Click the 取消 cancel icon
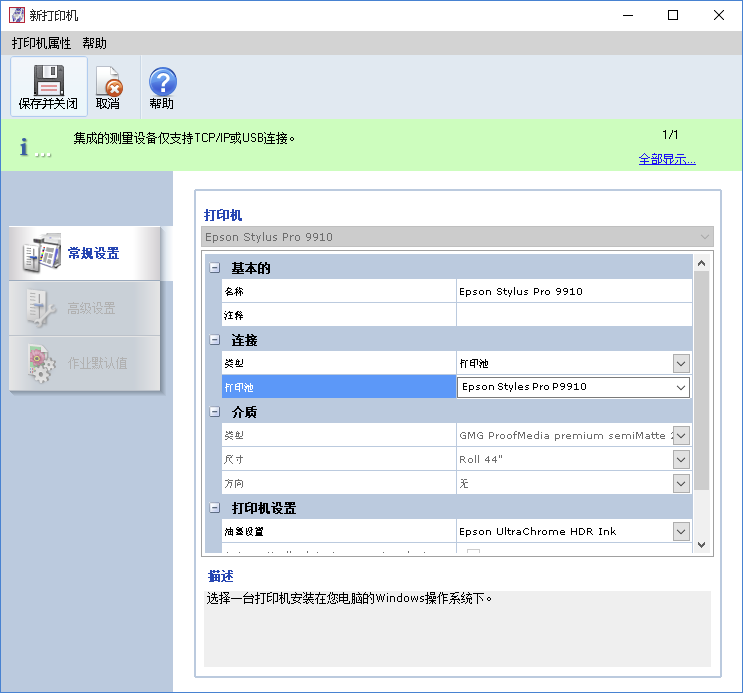This screenshot has width=743, height=693. pos(108,81)
